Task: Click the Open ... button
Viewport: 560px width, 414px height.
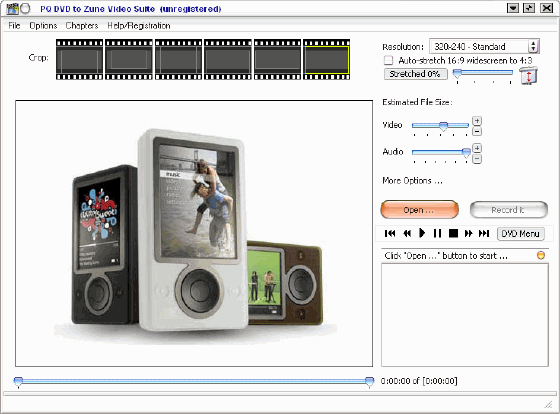Action: tap(419, 210)
